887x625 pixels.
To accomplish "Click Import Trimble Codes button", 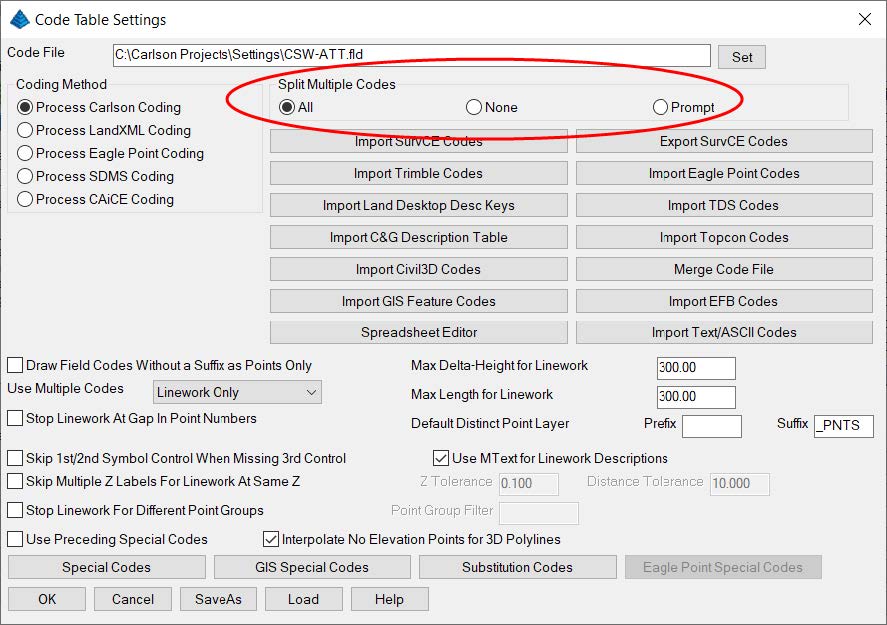I will 418,173.
